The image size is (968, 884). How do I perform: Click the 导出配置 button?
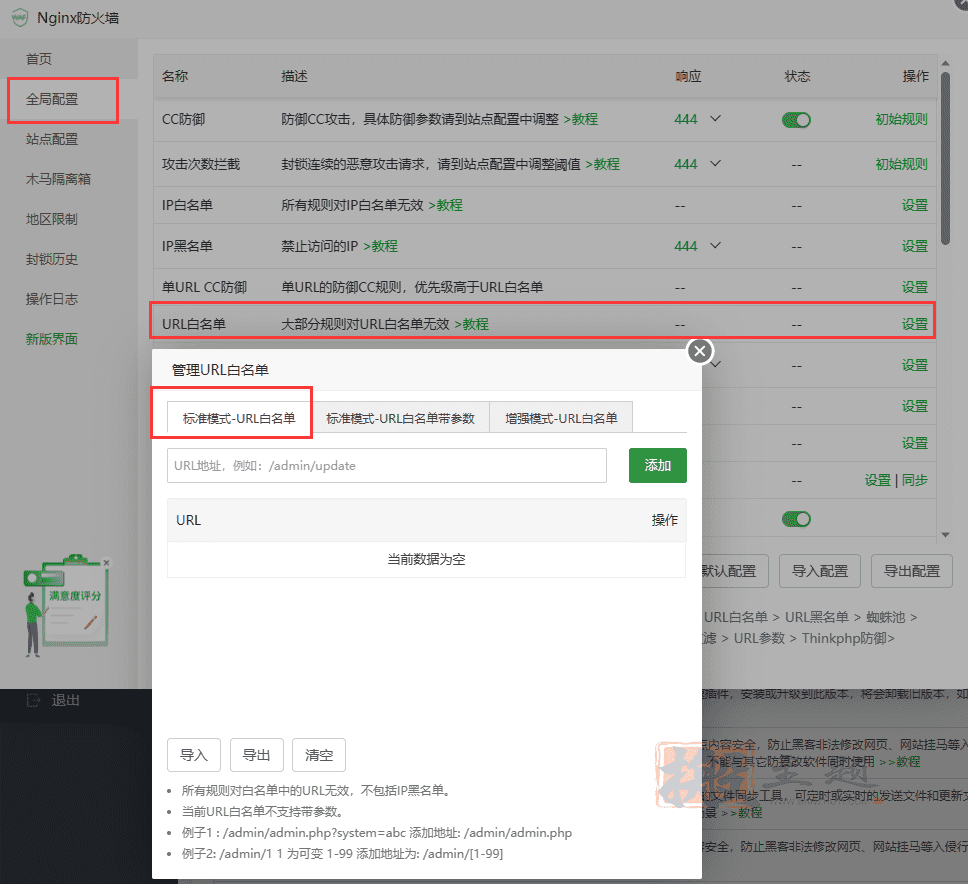[x=912, y=571]
